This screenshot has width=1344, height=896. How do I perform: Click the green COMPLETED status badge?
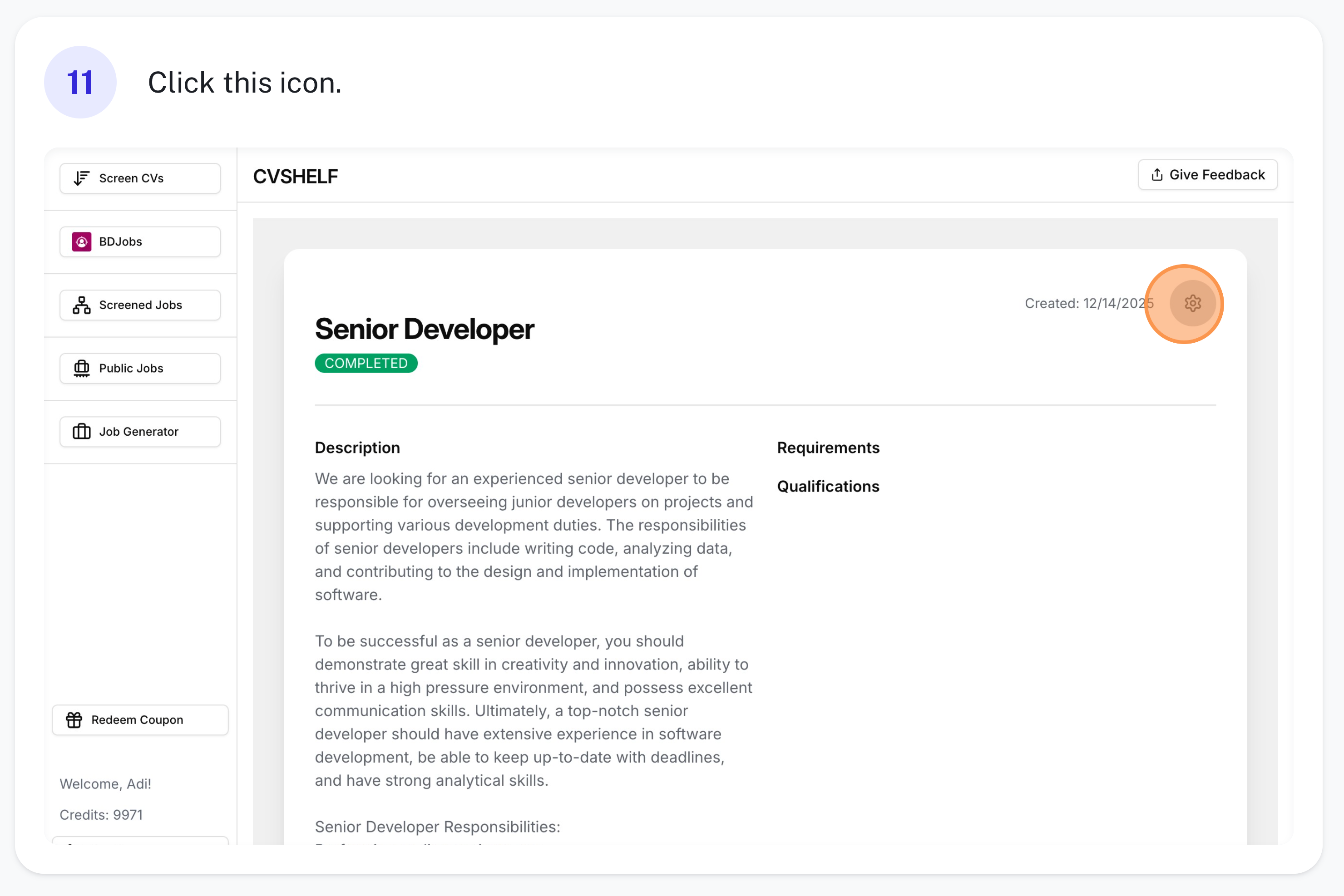click(x=366, y=363)
